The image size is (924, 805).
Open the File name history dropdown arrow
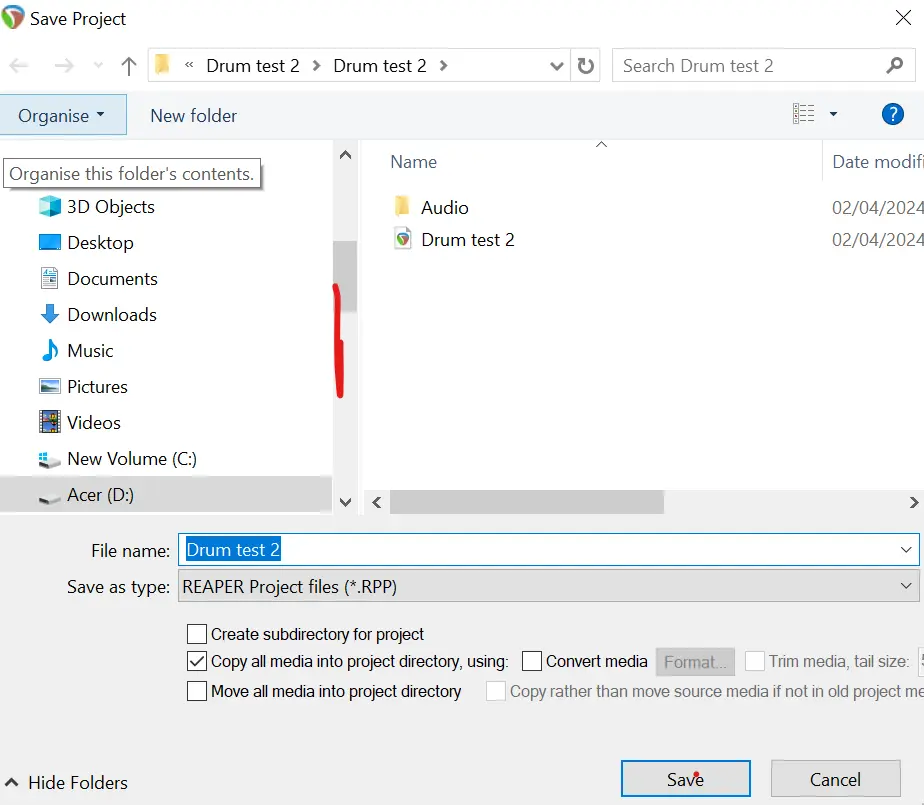tap(906, 550)
